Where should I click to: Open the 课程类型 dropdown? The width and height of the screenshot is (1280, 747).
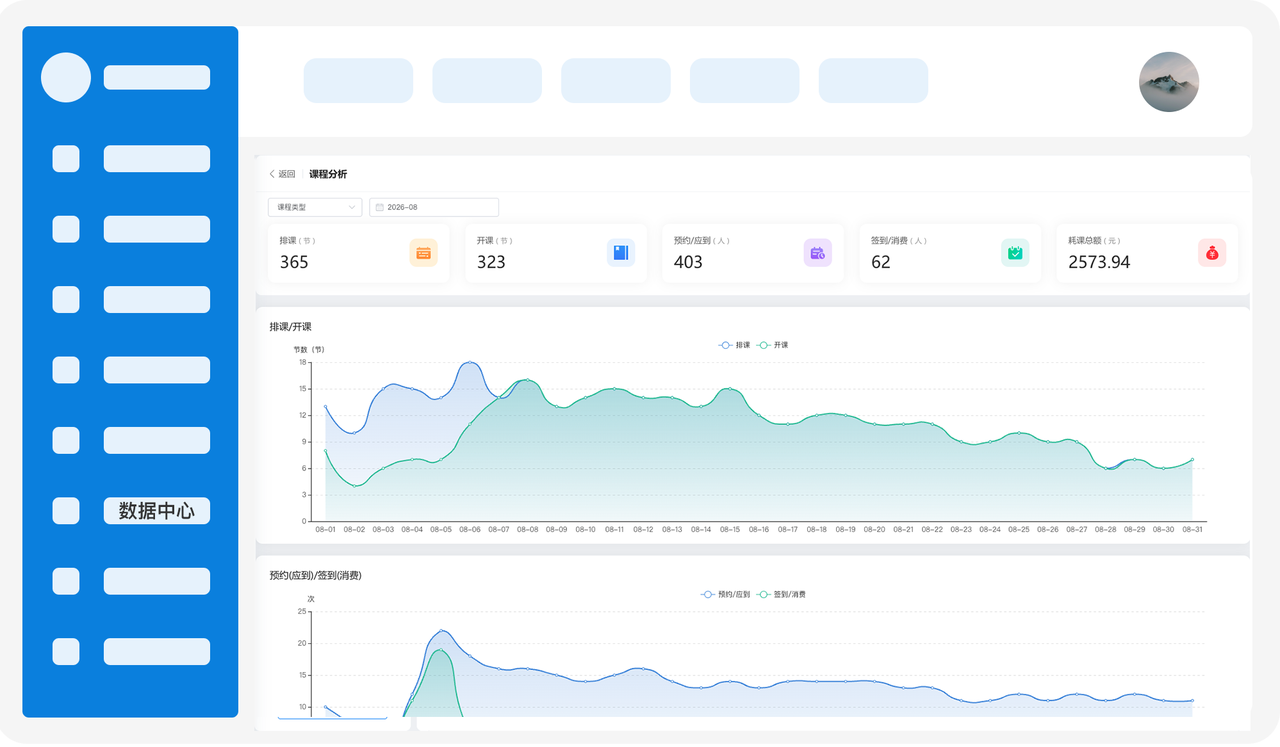315,207
